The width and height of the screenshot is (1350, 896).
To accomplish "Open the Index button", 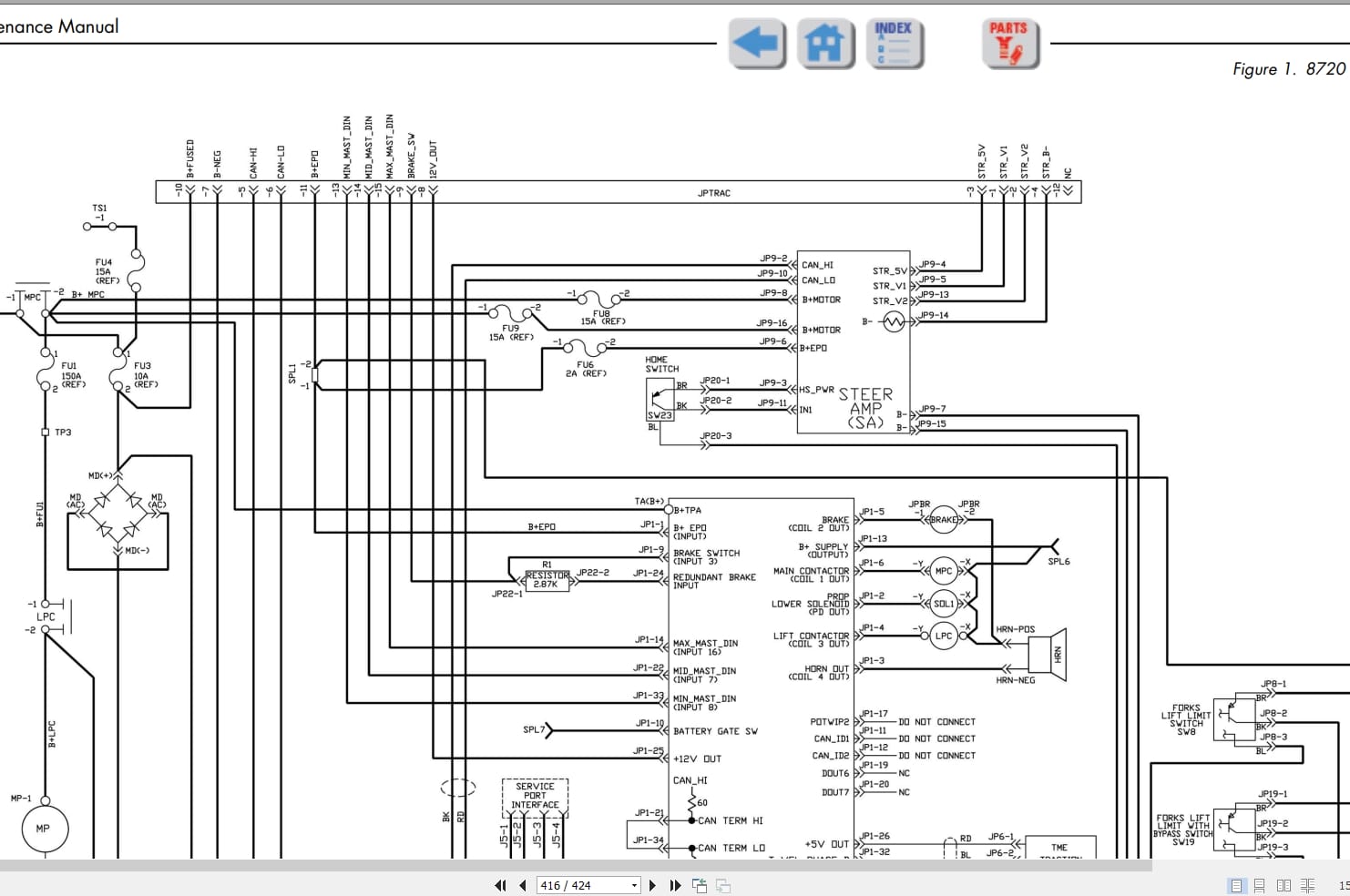I will coord(894,43).
